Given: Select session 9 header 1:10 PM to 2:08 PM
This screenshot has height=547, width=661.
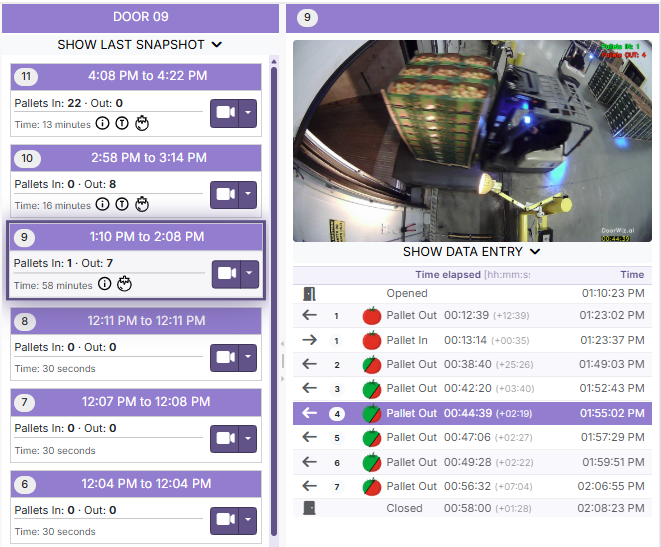Looking at the screenshot, I should click(x=136, y=237).
